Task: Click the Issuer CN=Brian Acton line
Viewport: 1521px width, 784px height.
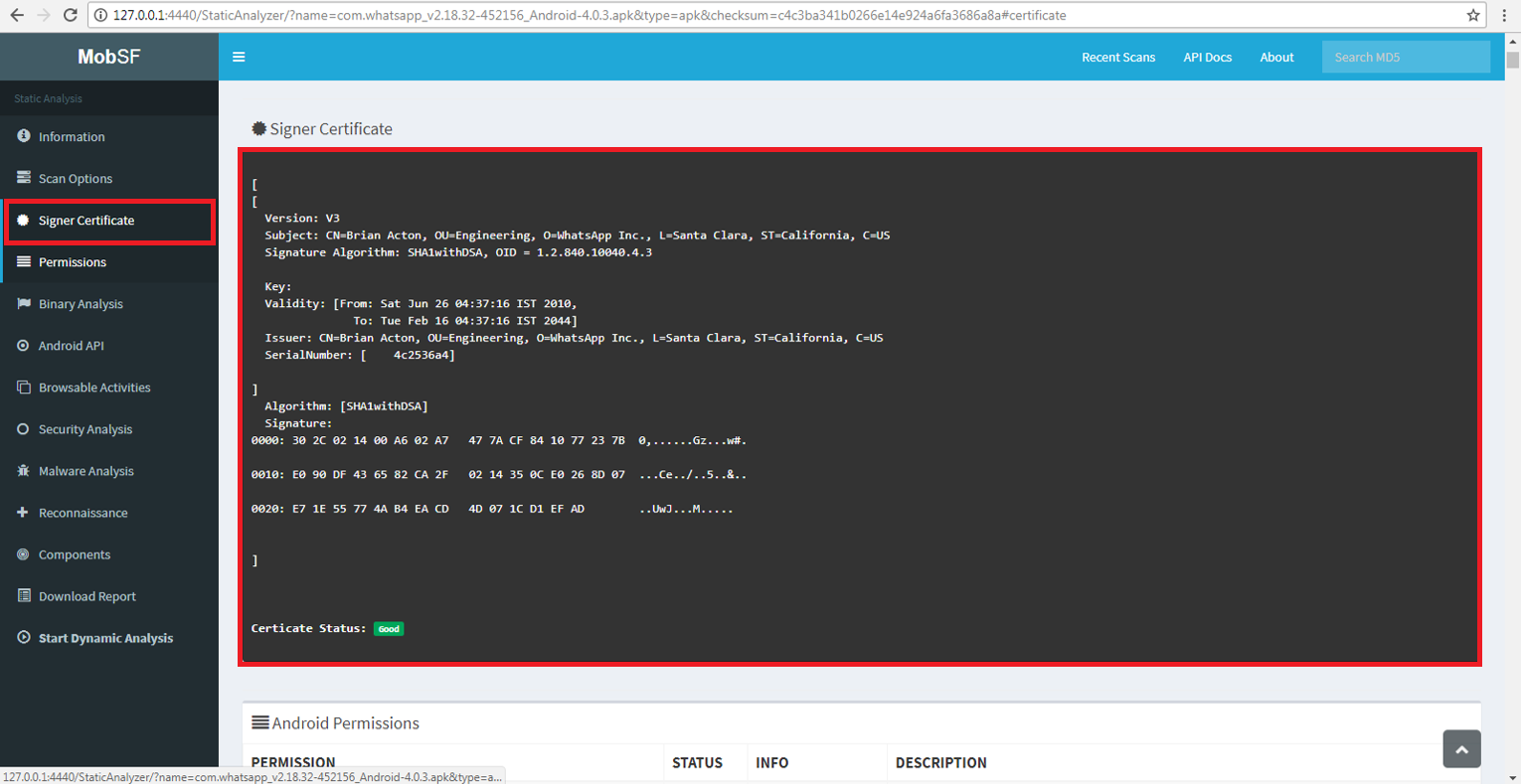Action: click(x=574, y=338)
